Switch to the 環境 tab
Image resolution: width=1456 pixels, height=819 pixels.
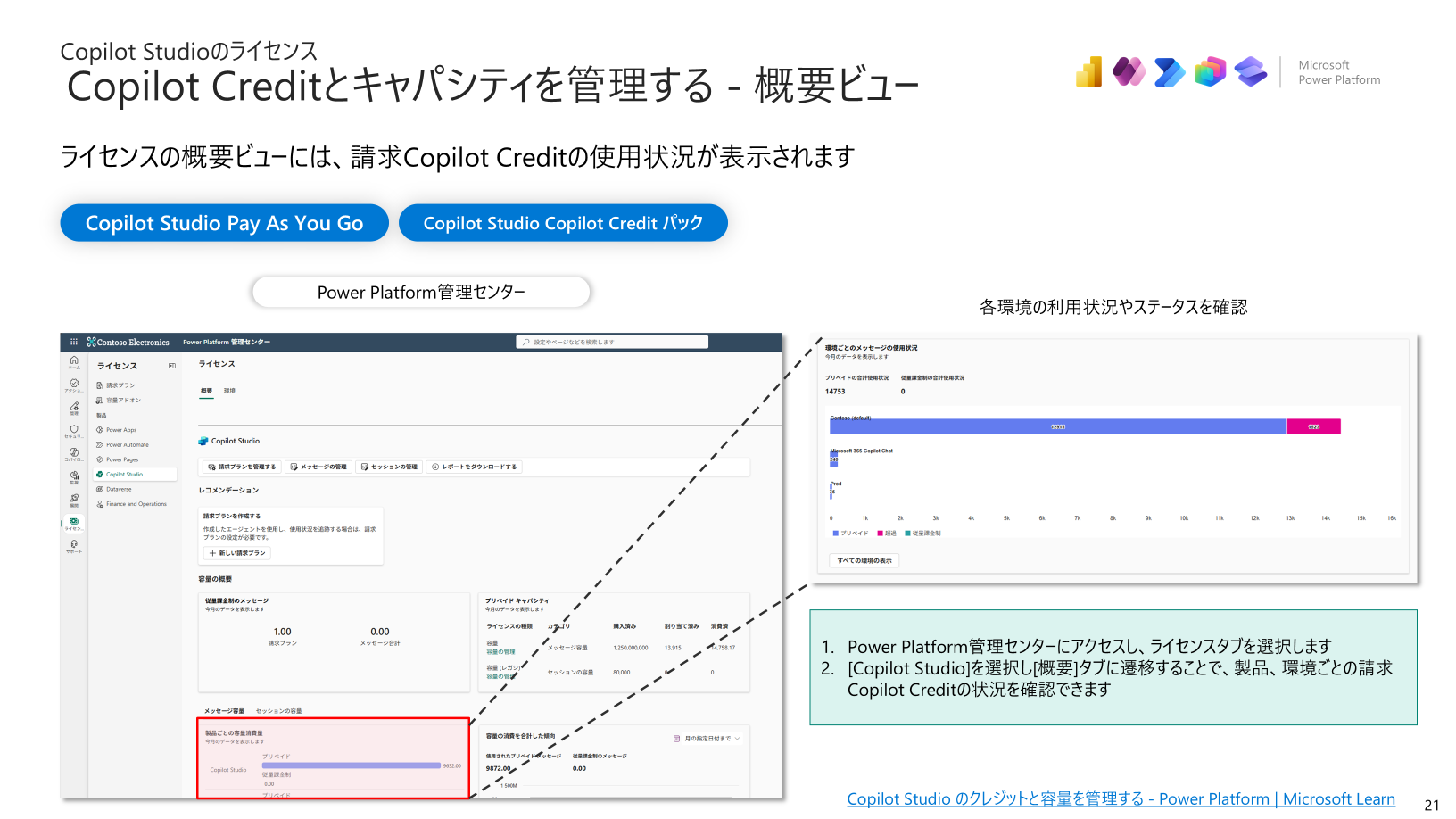coord(229,391)
